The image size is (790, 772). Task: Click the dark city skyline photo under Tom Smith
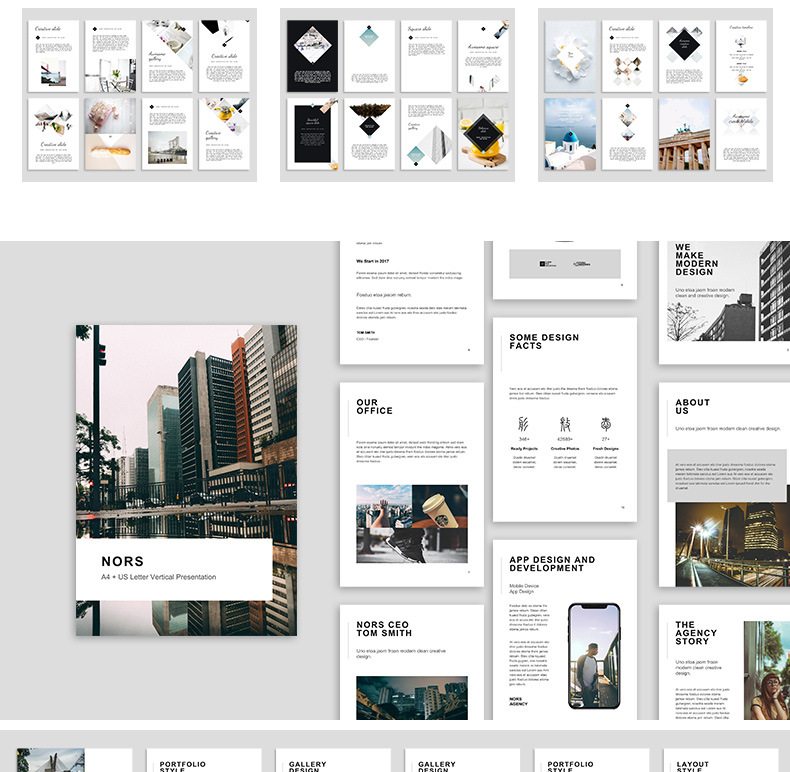(x=412, y=698)
